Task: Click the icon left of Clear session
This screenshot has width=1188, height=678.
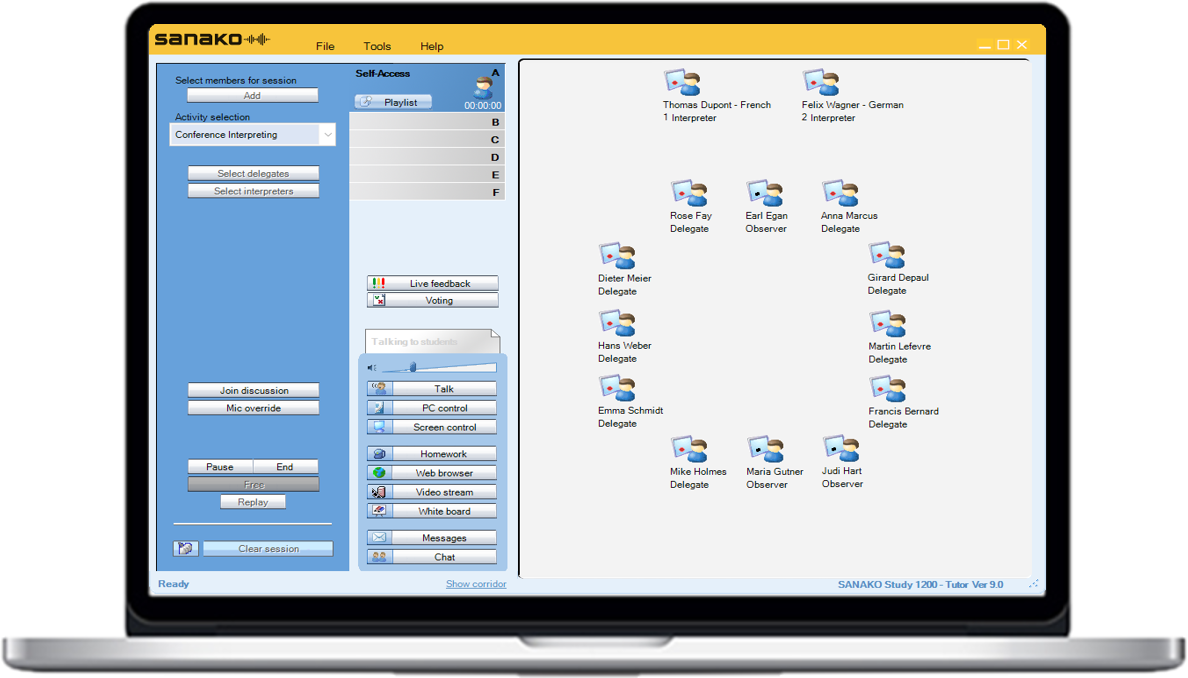Action: tap(185, 549)
